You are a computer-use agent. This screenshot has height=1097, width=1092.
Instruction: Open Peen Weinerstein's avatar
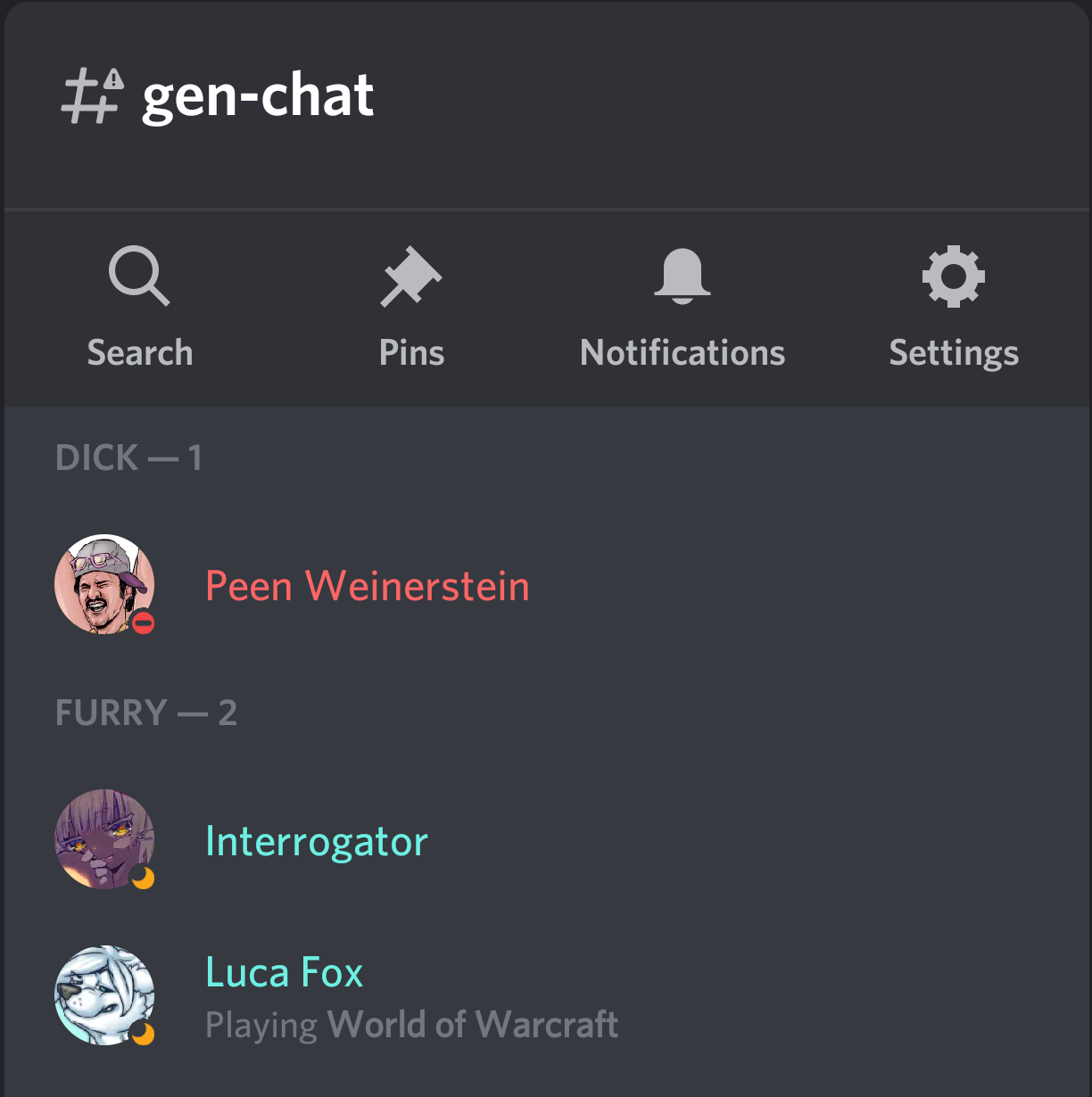click(104, 585)
